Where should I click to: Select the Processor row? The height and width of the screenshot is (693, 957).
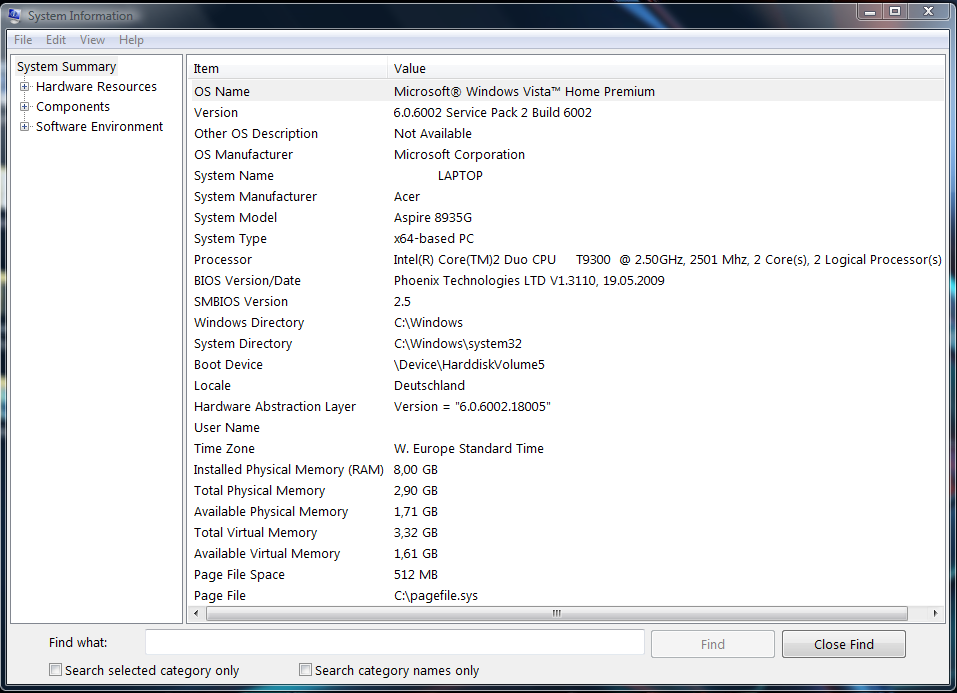tap(566, 259)
